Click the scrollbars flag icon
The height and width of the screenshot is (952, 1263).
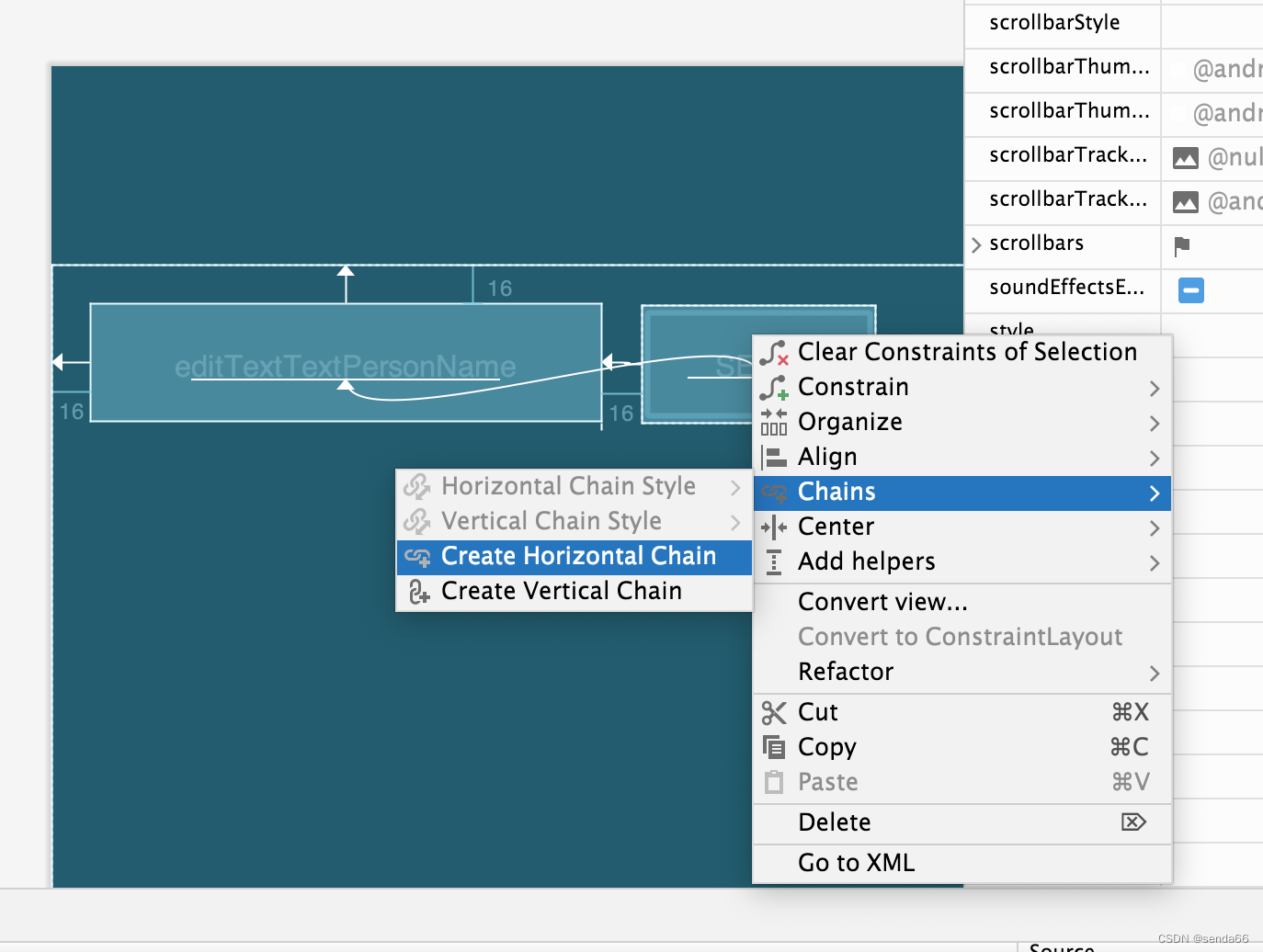point(1182,245)
